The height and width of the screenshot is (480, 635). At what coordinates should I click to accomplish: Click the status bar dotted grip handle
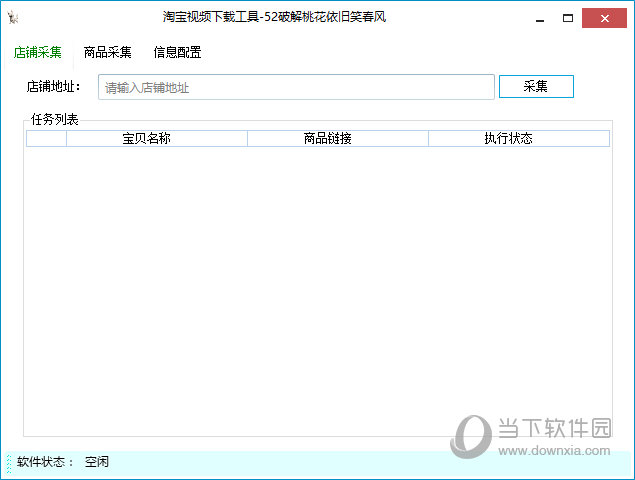9,464
